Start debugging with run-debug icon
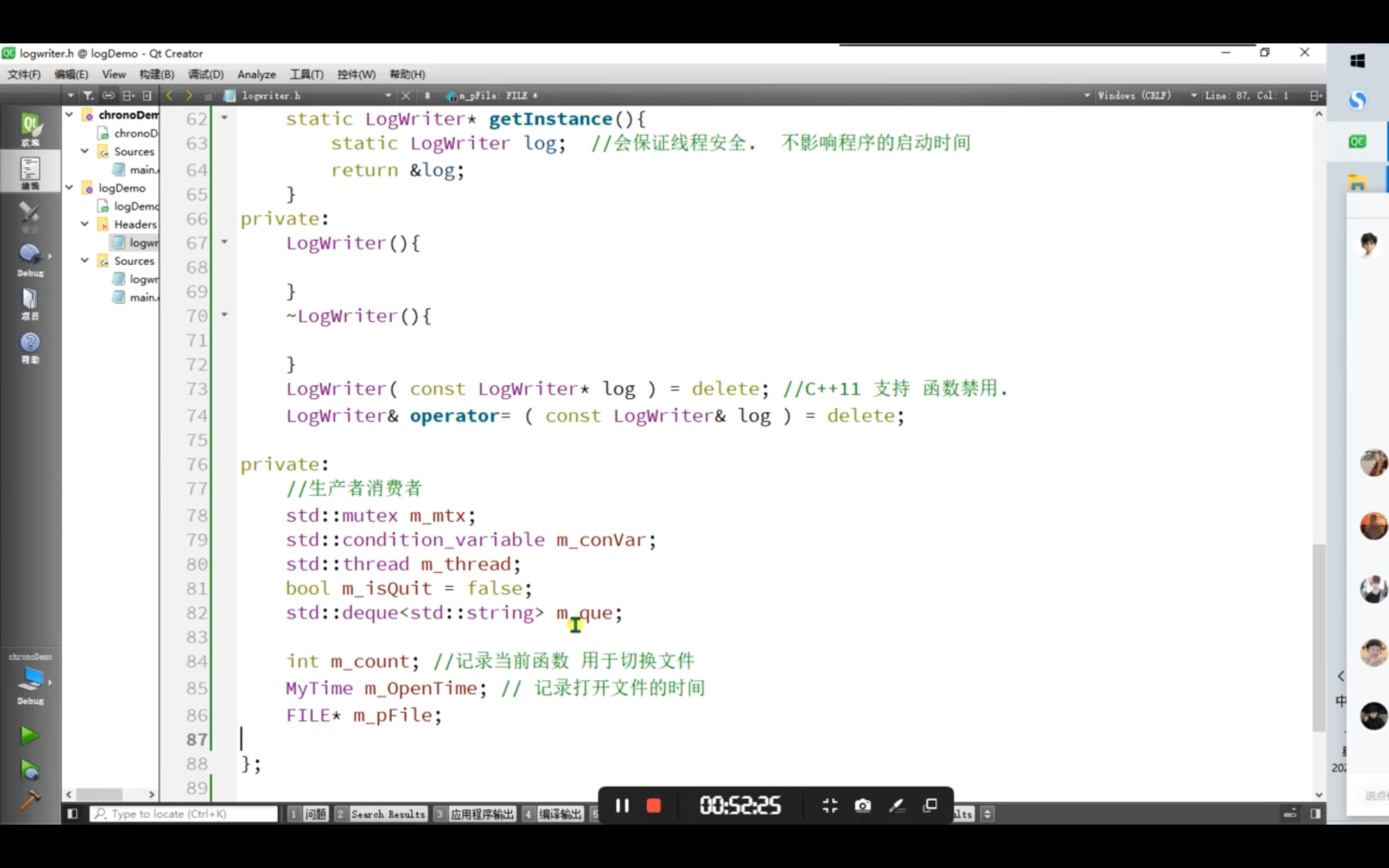Screen dimensions: 1389x868 tap(29, 769)
